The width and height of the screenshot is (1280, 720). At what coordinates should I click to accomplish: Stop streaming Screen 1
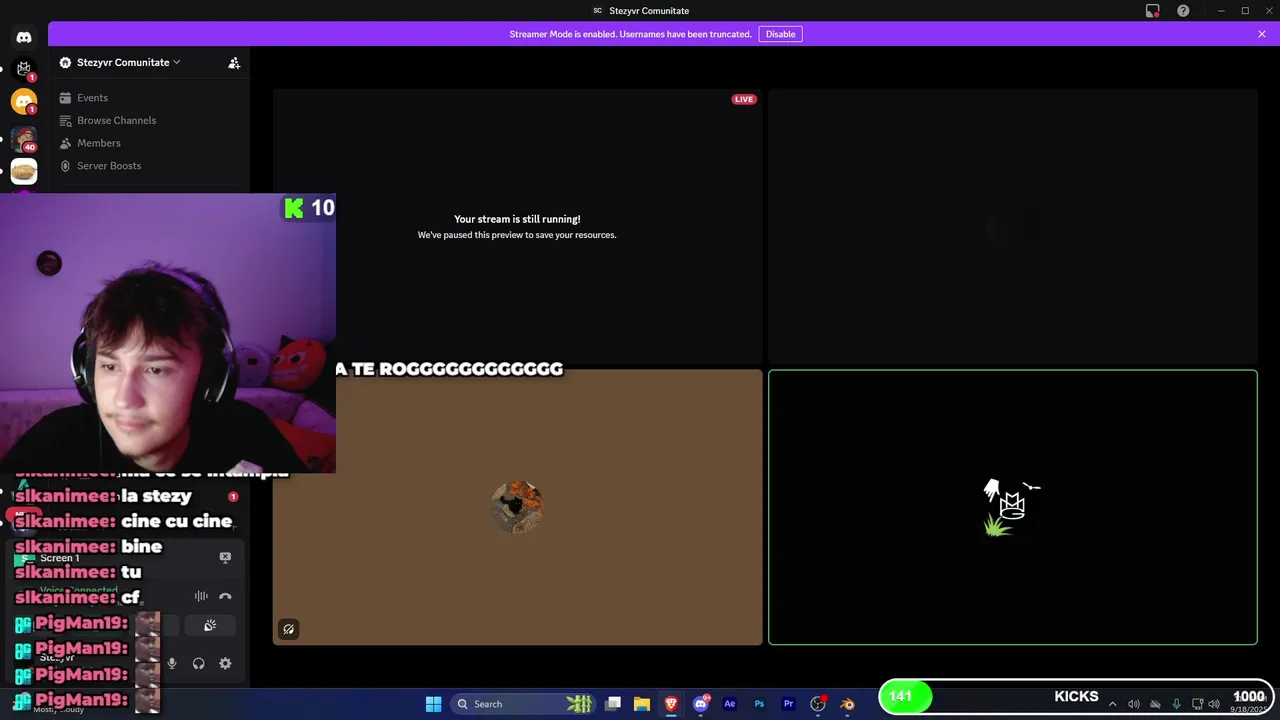pos(225,558)
